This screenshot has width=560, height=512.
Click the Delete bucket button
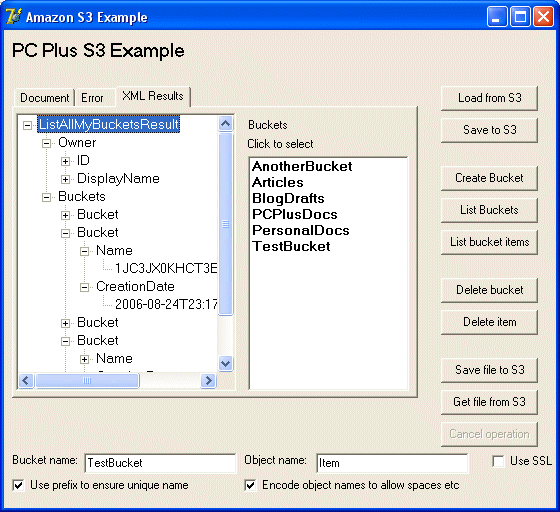point(489,290)
